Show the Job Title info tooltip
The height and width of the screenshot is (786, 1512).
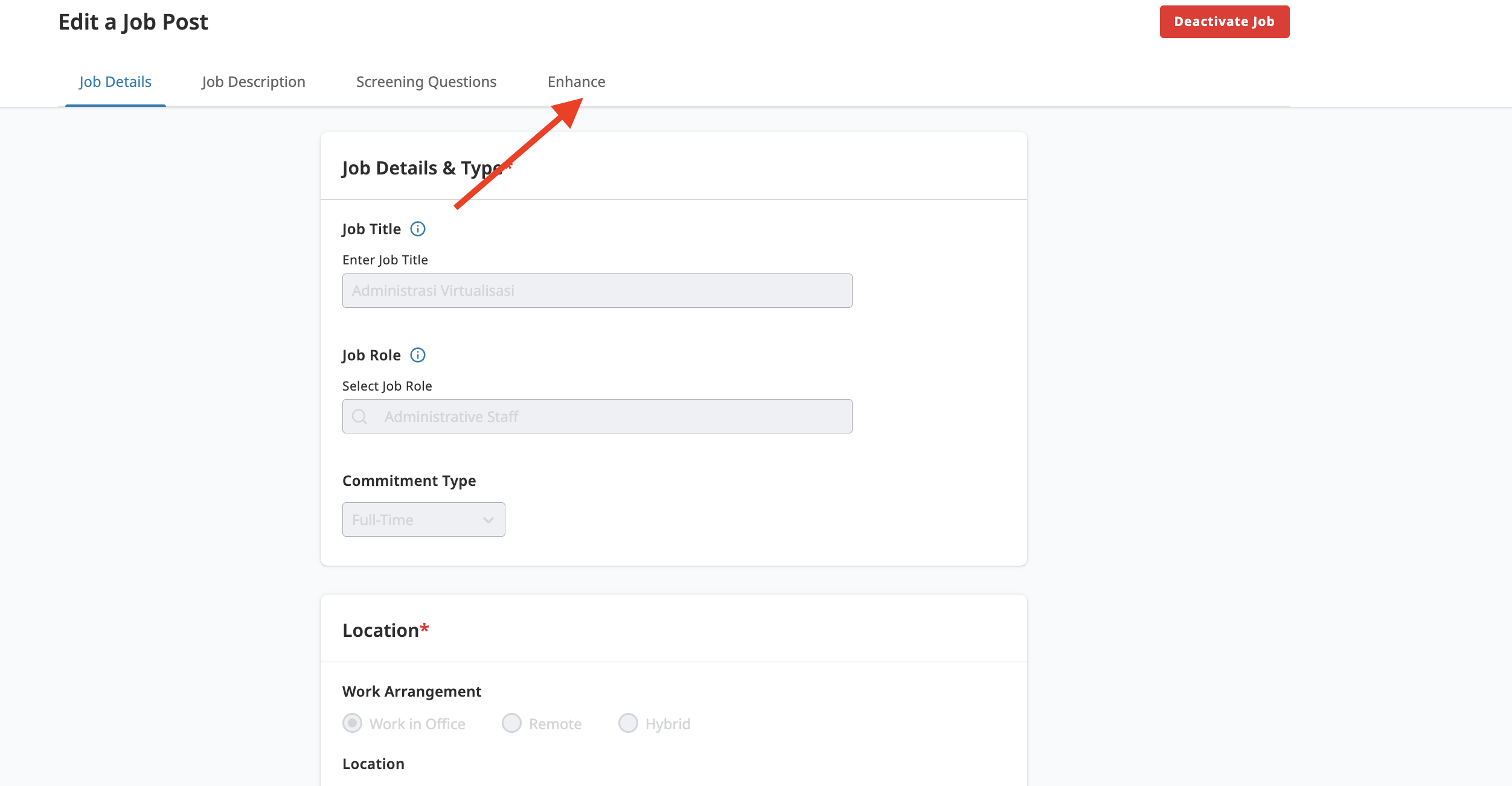pos(418,229)
